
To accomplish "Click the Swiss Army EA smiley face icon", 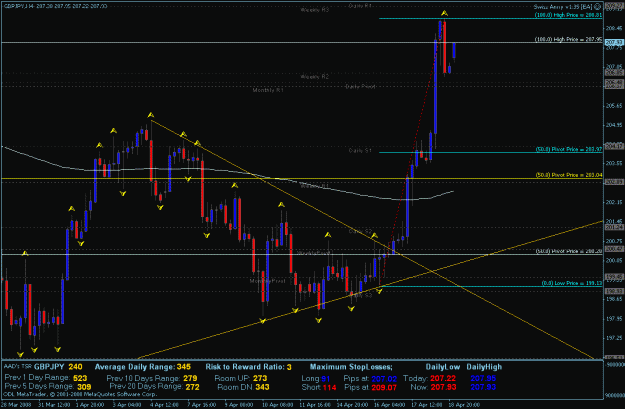I will pyautogui.click(x=597, y=7).
